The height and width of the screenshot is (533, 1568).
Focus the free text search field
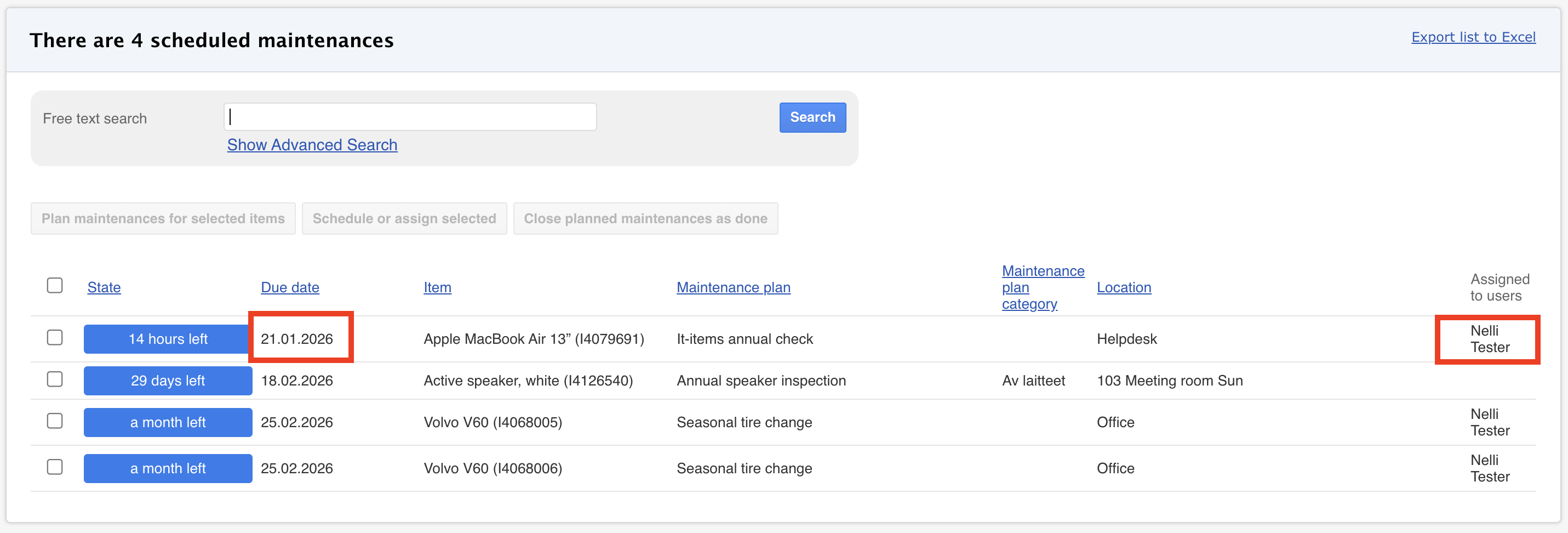pos(410,117)
